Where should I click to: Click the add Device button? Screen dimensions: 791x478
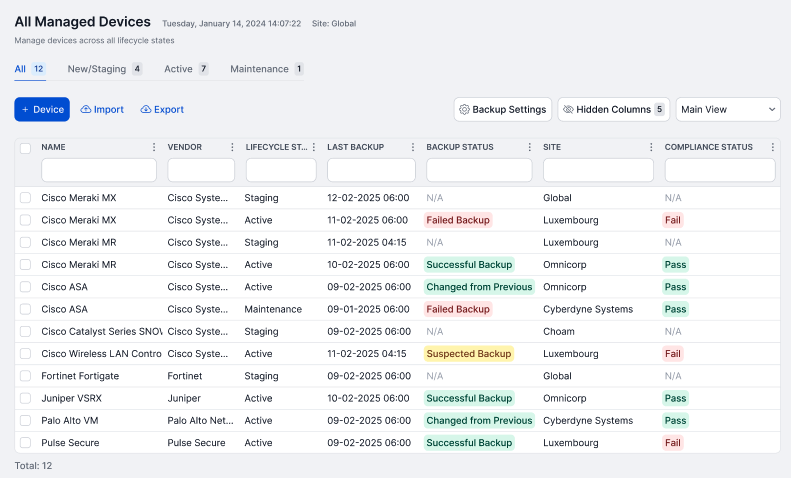[42, 110]
